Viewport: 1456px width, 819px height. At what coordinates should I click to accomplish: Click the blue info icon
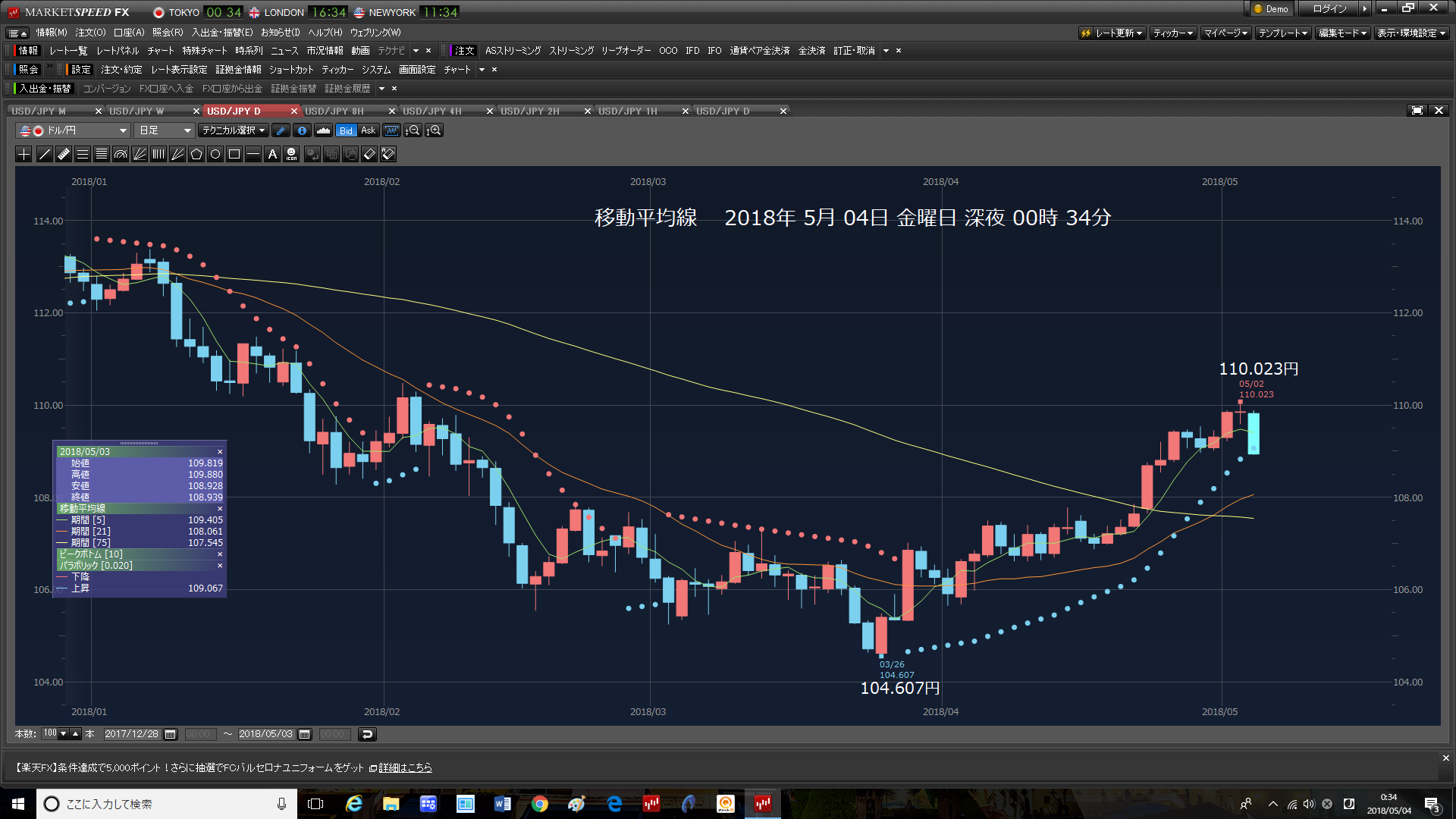tap(302, 130)
